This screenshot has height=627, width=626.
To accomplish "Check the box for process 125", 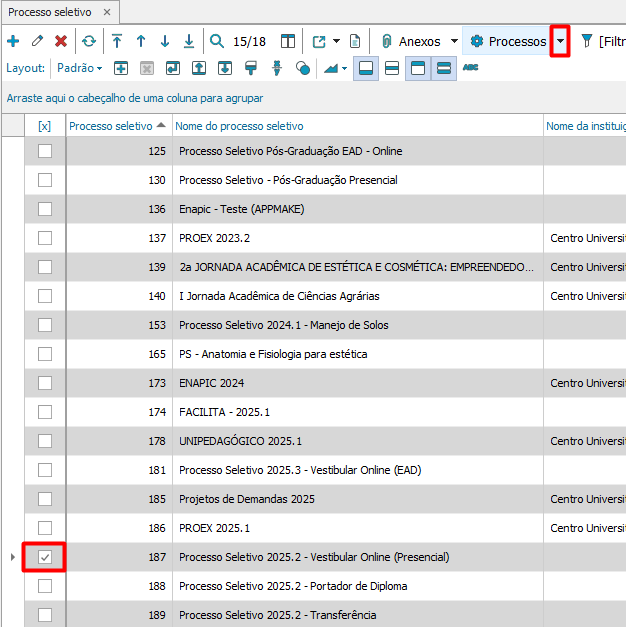I will pos(44,151).
